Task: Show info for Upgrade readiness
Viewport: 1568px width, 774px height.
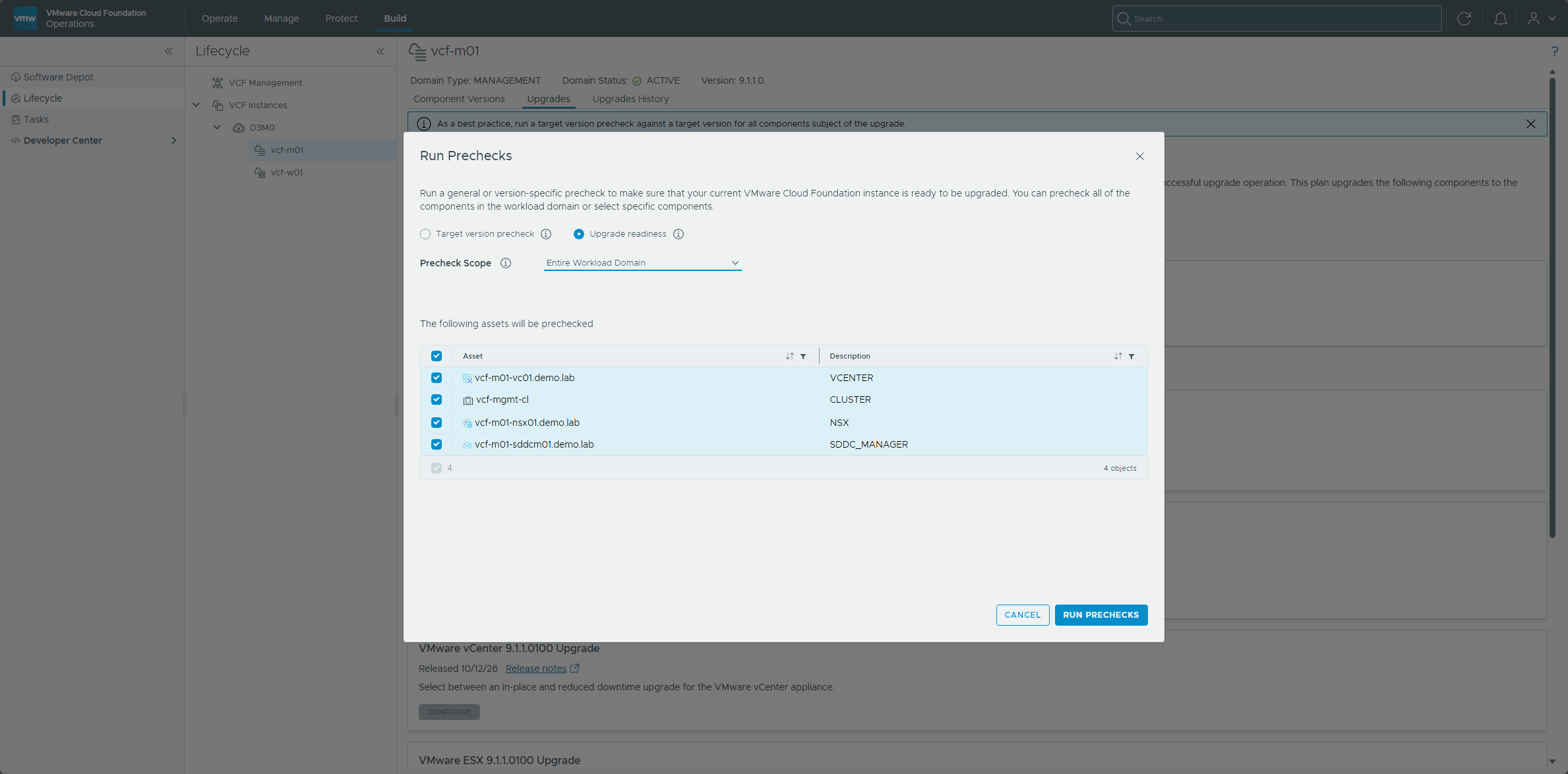Action: 678,234
